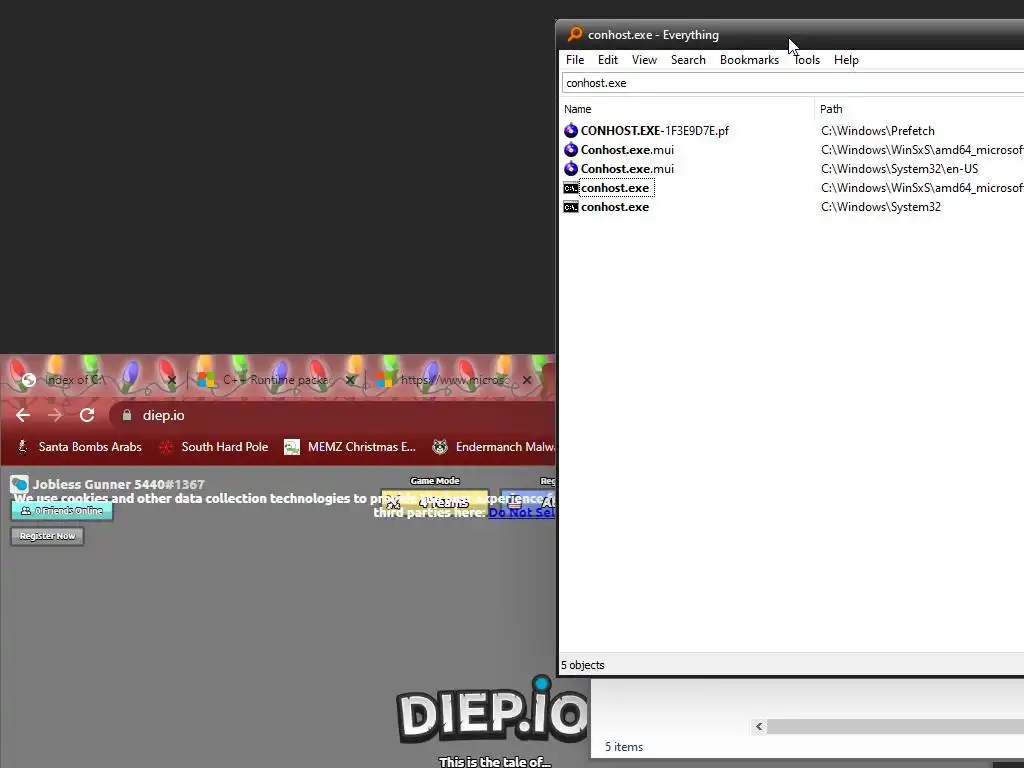Open the MEMZ Christmas E... bookmark
Viewport: 1024px width, 768px height.
[x=350, y=447]
